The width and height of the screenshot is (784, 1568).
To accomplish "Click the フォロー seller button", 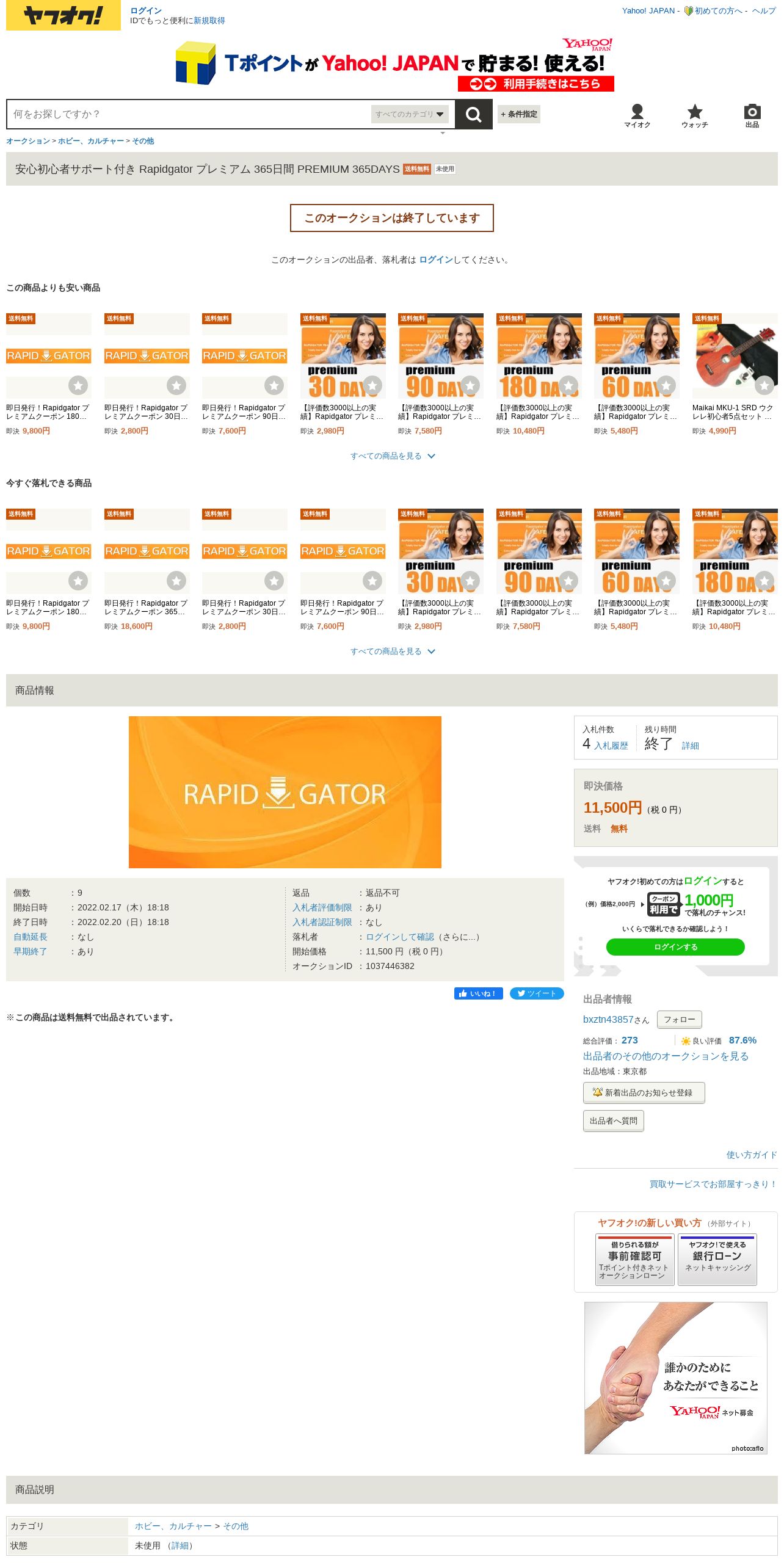I will [x=679, y=1020].
